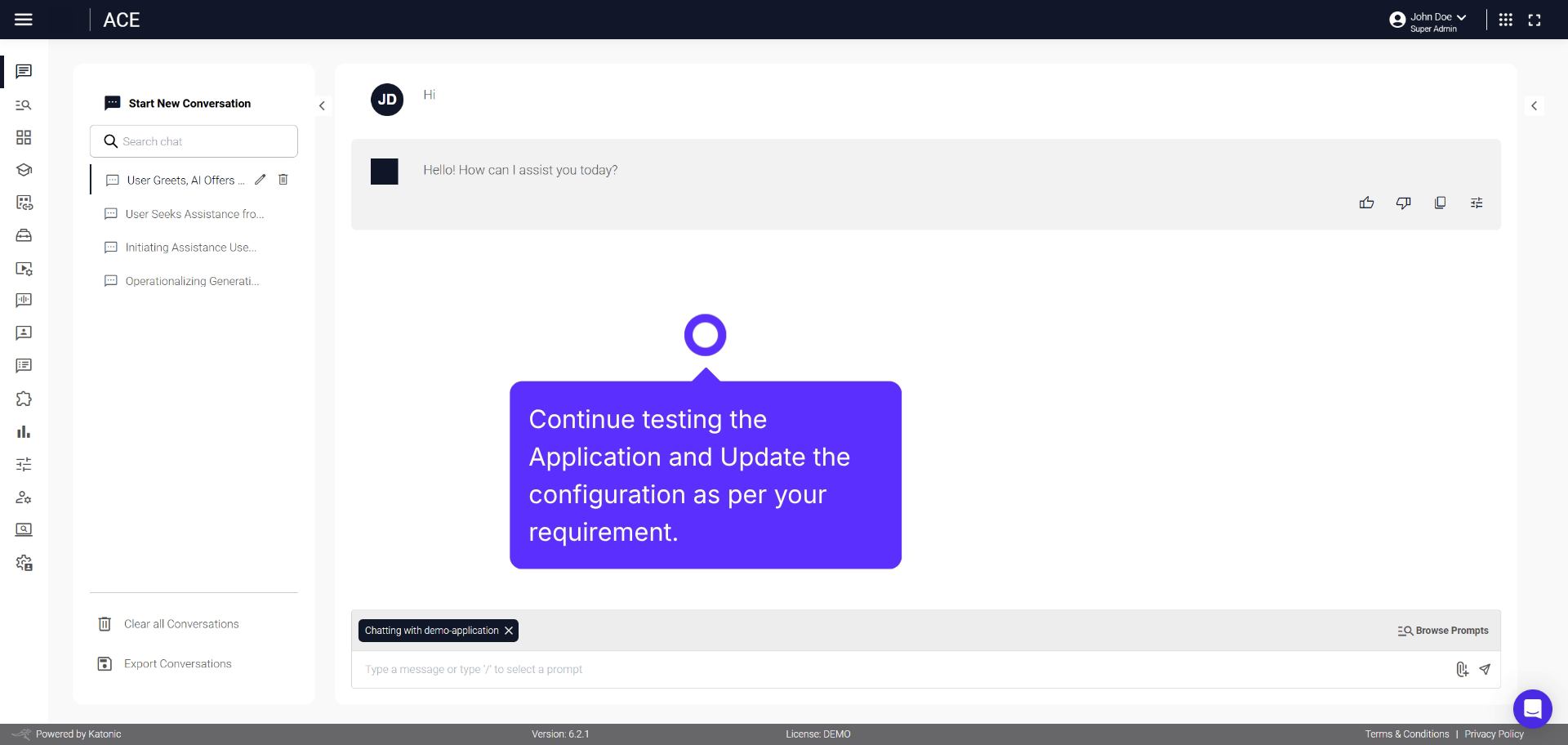This screenshot has height=745, width=1568.
Task: Select the prompt search icon in the sidebar
Action: (23, 105)
